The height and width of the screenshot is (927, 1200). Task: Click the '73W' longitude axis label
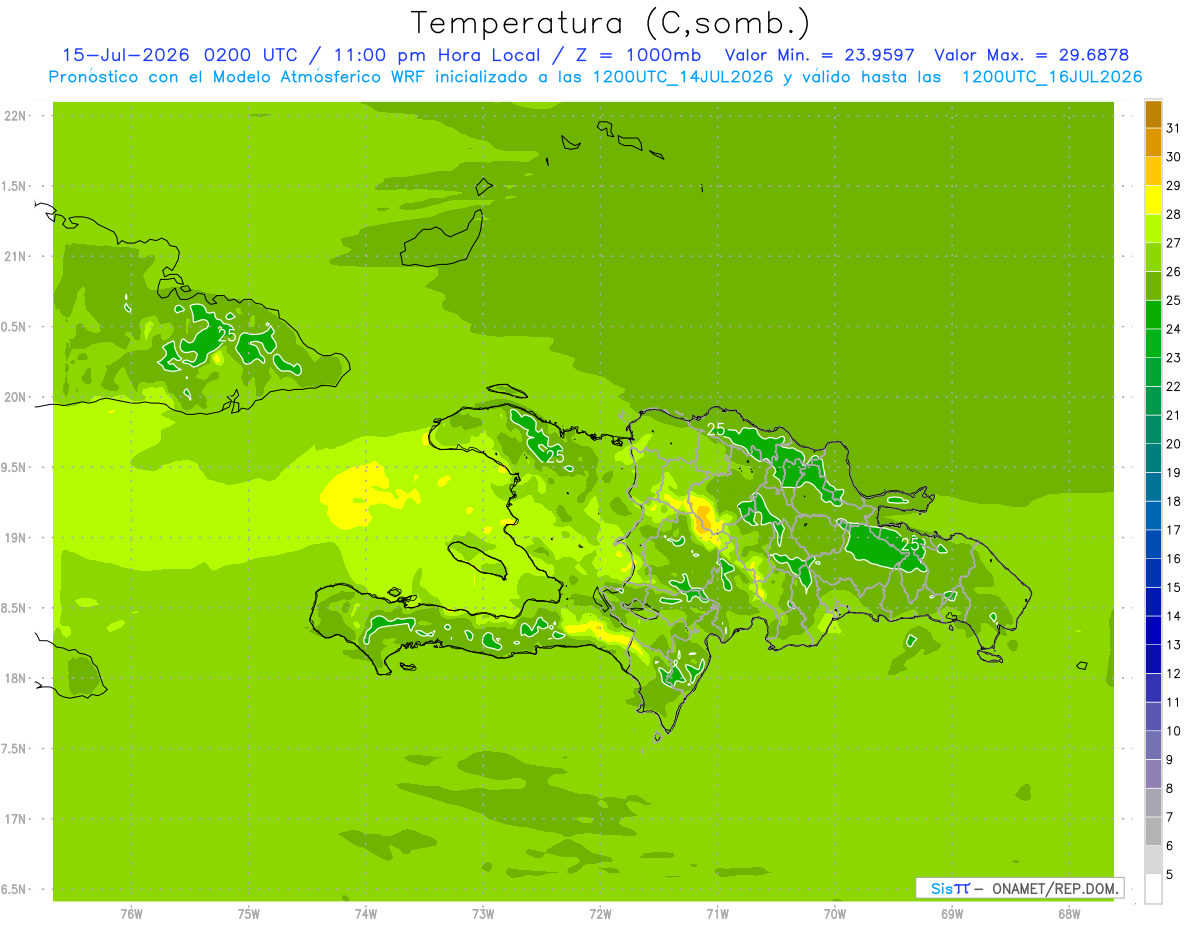click(483, 913)
